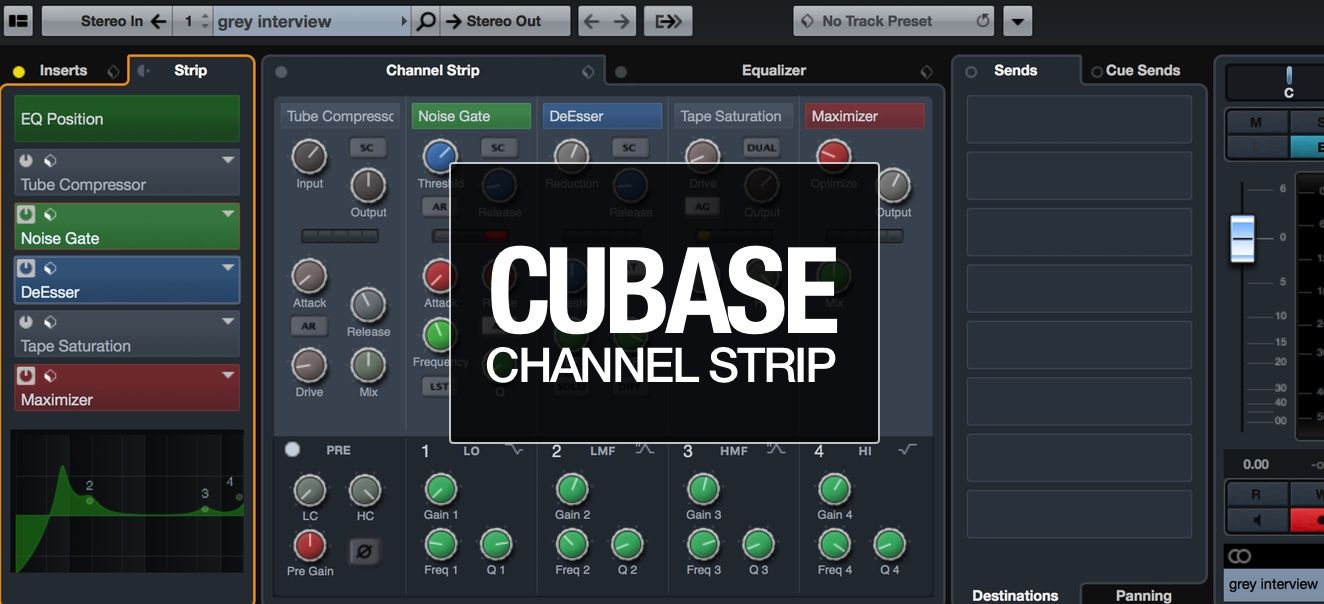Open dropdown arrow next to track preset
The width and height of the screenshot is (1324, 604).
[1018, 21]
